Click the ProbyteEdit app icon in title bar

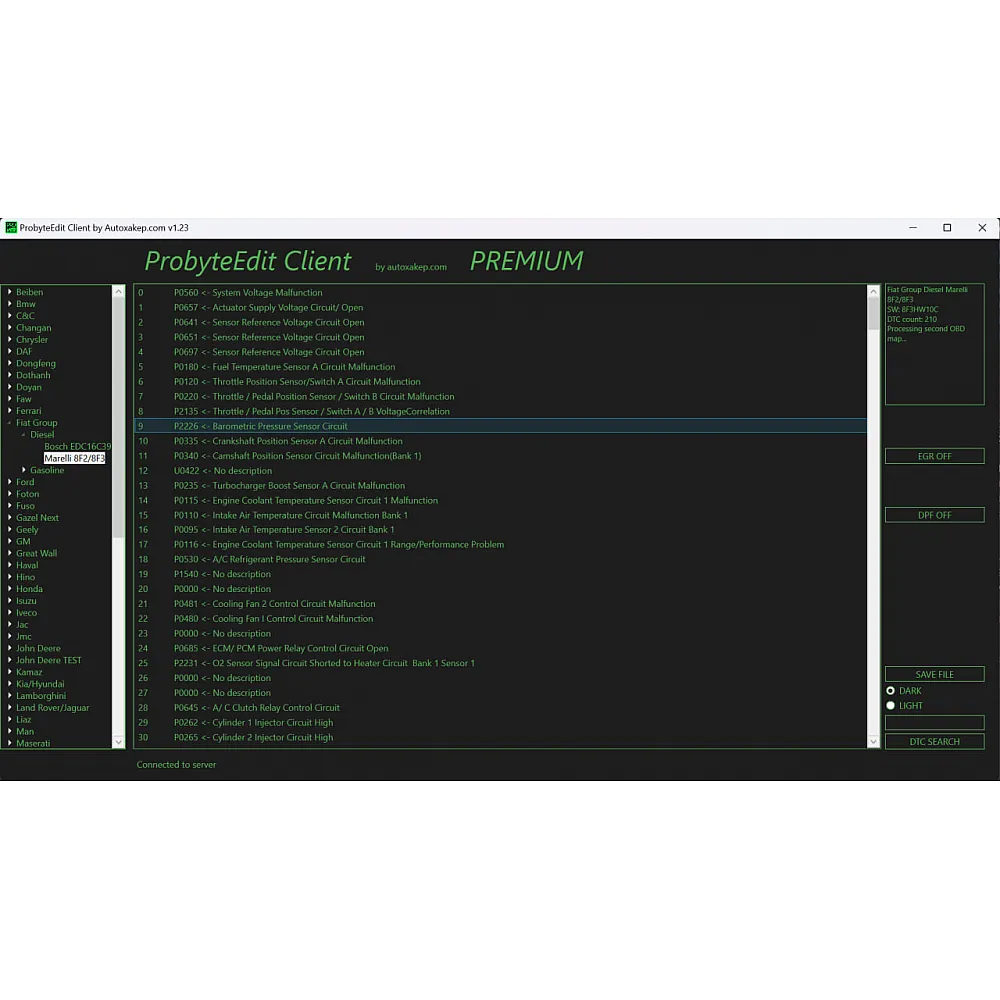[x=11, y=228]
